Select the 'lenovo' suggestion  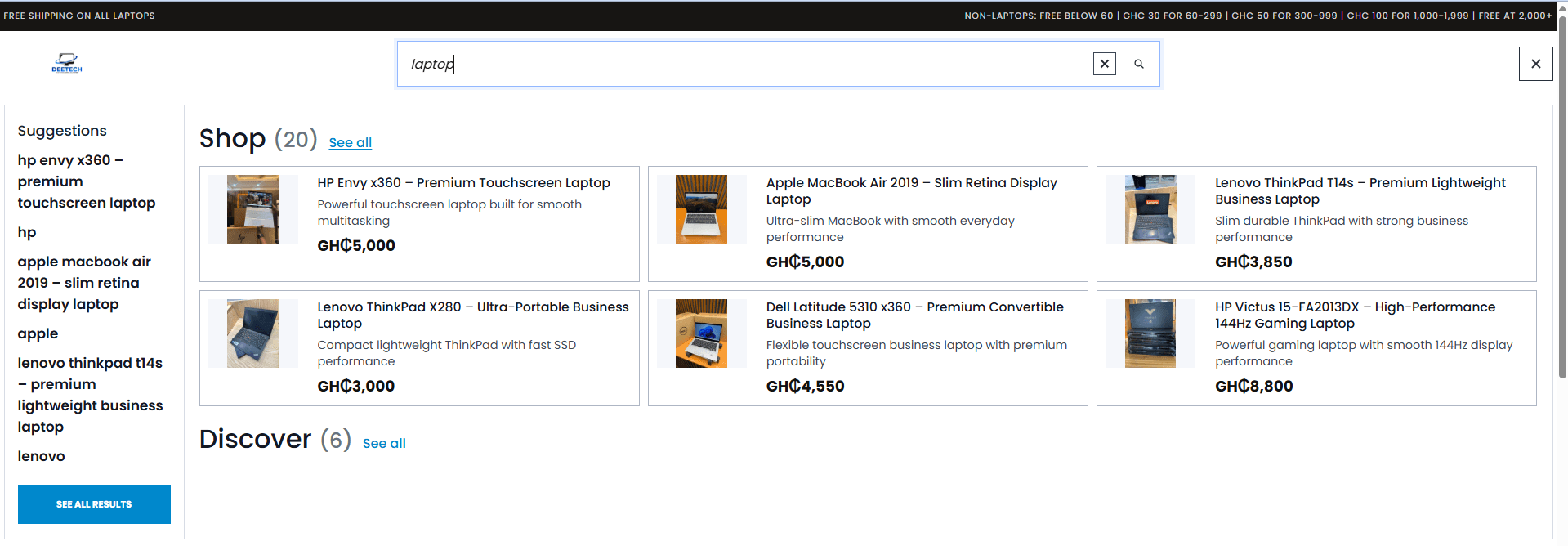[41, 456]
